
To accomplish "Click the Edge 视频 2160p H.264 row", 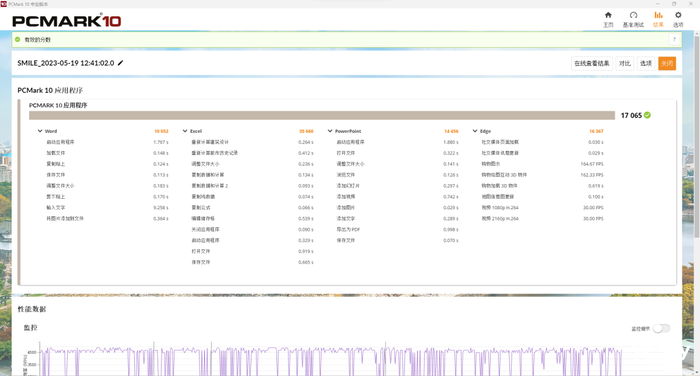I will pos(542,219).
